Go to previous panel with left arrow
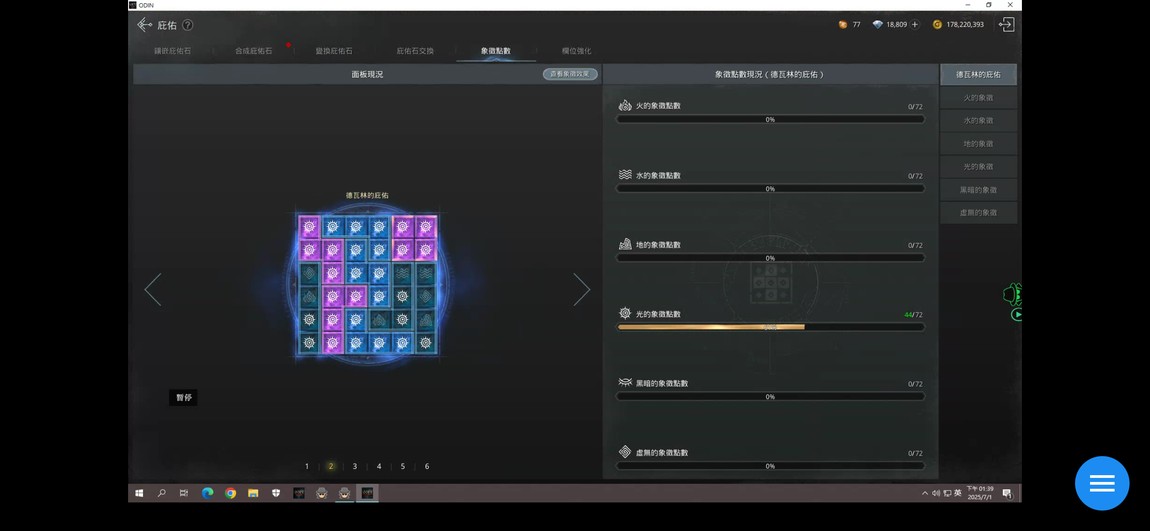The image size is (1150, 531). [153, 290]
